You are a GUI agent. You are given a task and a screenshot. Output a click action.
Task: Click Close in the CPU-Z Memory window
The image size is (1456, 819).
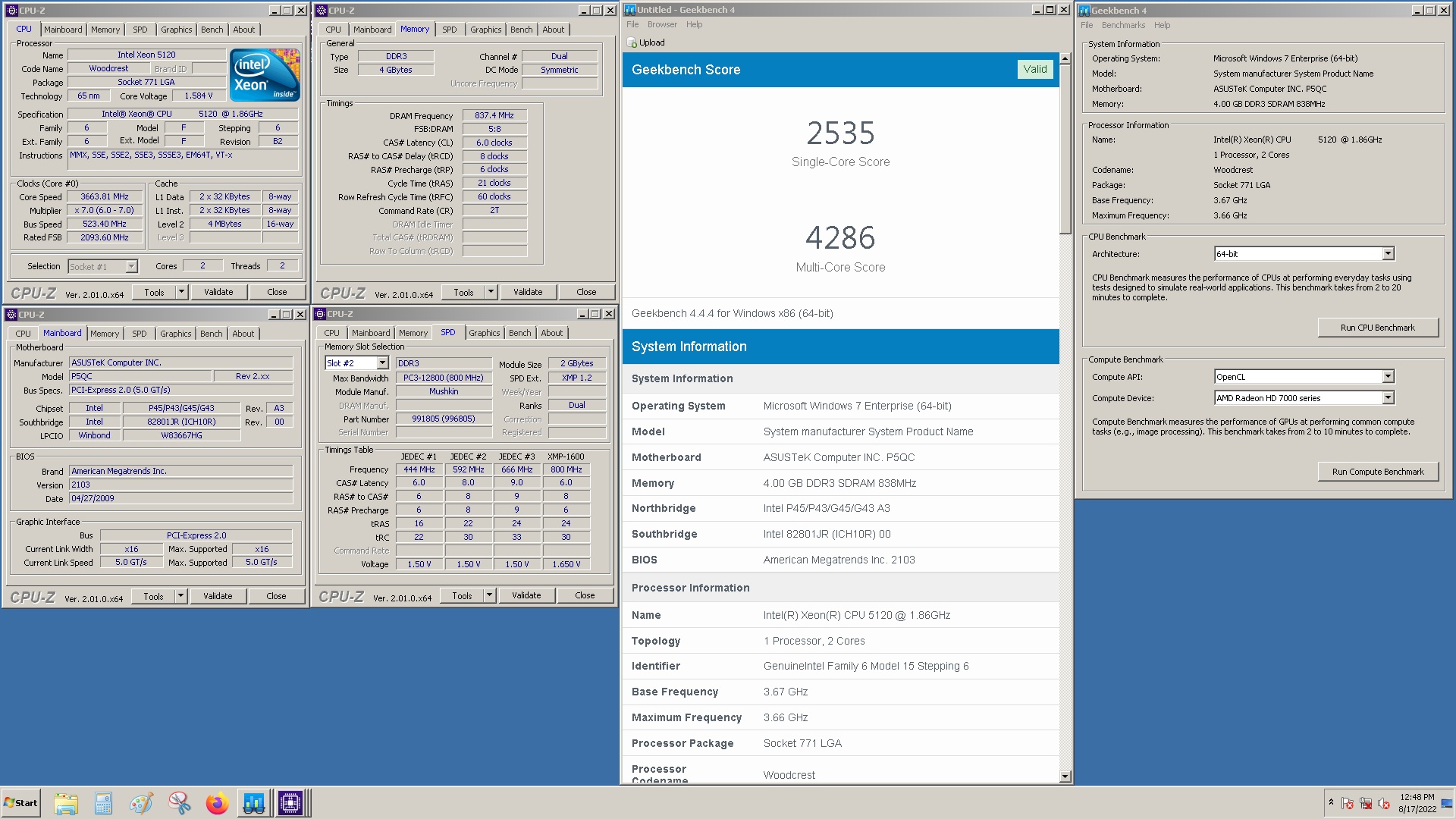point(586,292)
